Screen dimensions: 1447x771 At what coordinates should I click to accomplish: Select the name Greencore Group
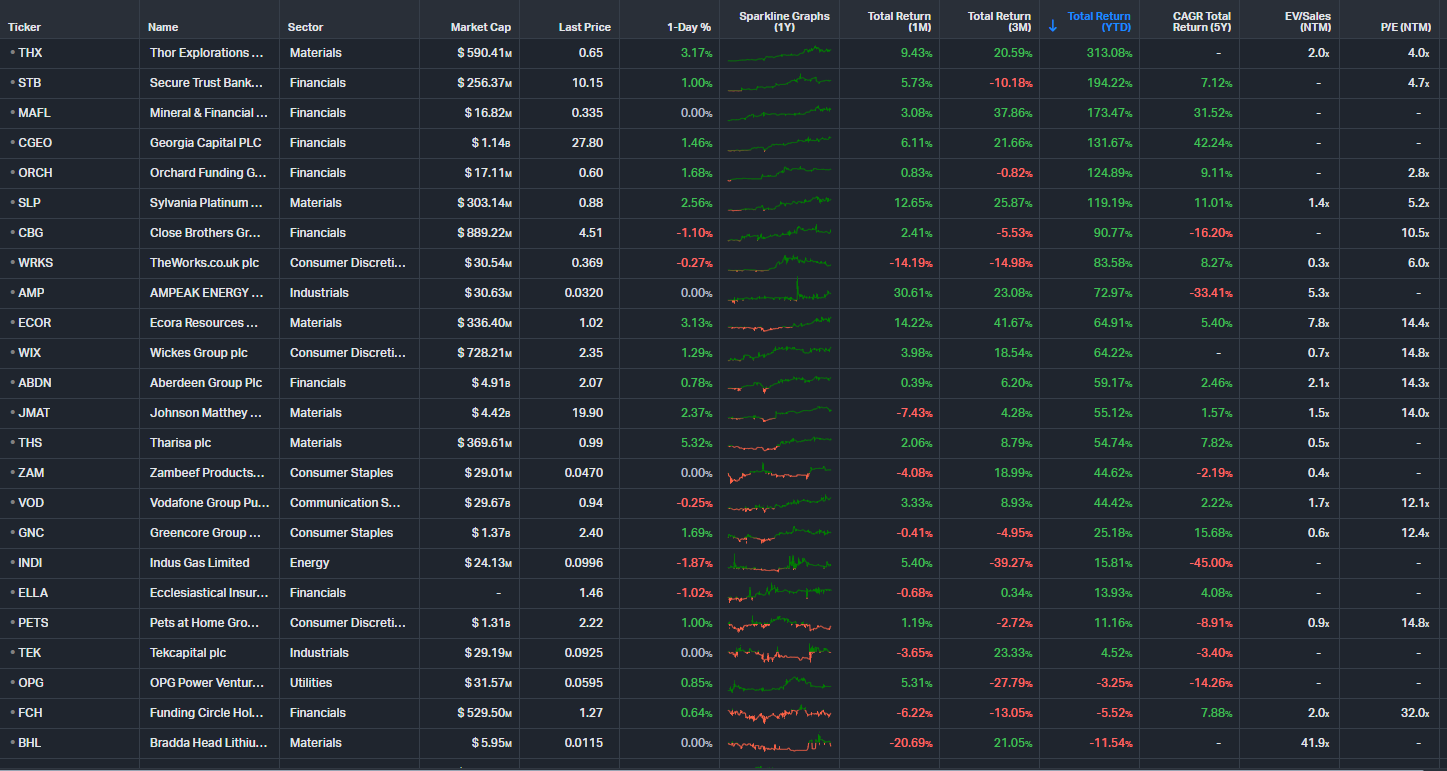[x=205, y=533]
